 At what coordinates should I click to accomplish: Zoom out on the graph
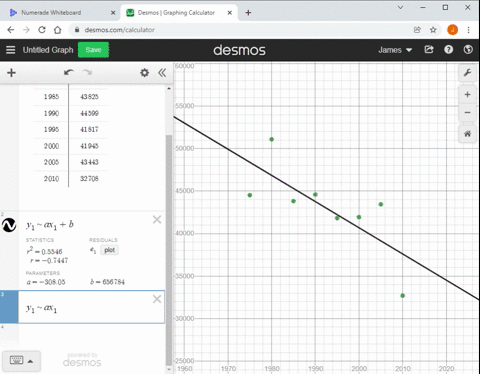point(467,113)
